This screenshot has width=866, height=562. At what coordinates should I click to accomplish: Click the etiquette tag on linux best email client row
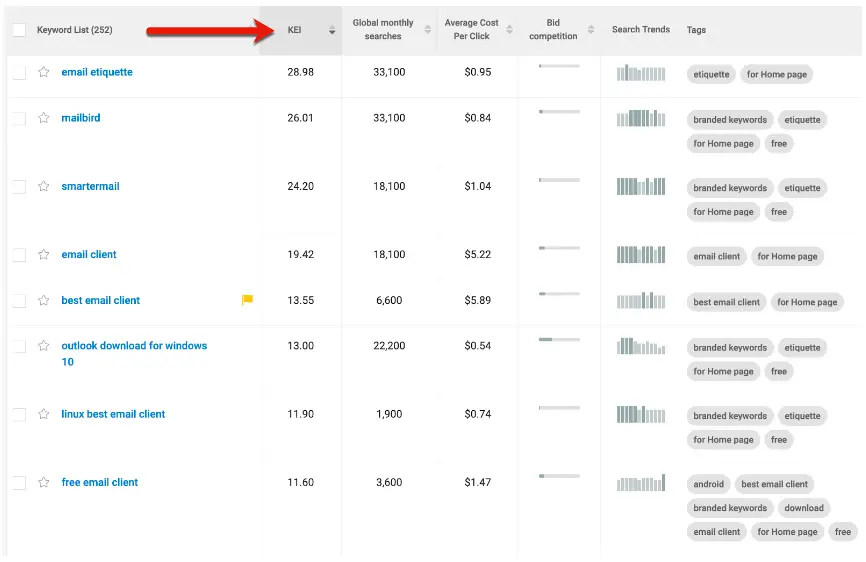pos(802,416)
